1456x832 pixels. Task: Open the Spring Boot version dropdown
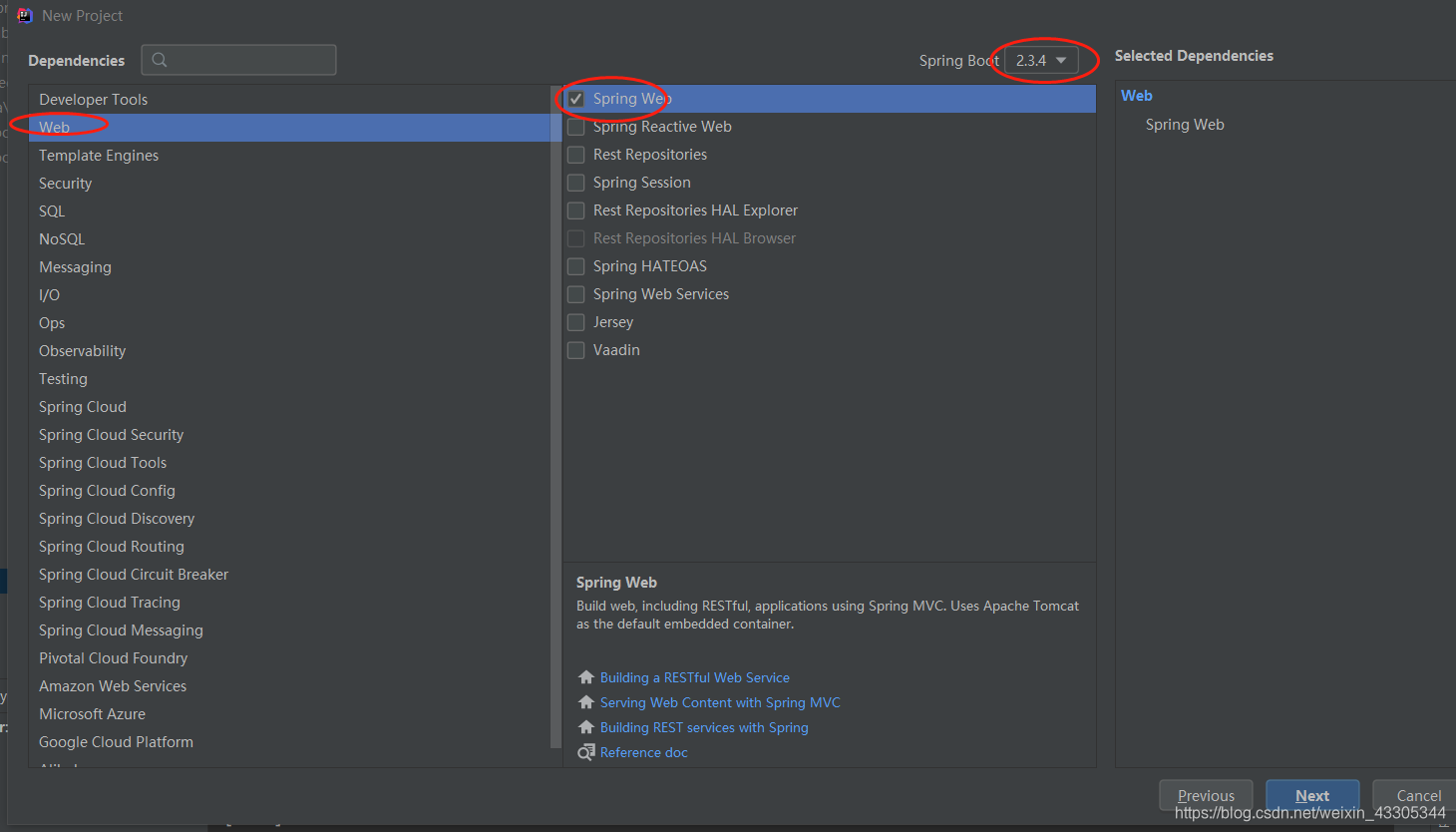1041,60
